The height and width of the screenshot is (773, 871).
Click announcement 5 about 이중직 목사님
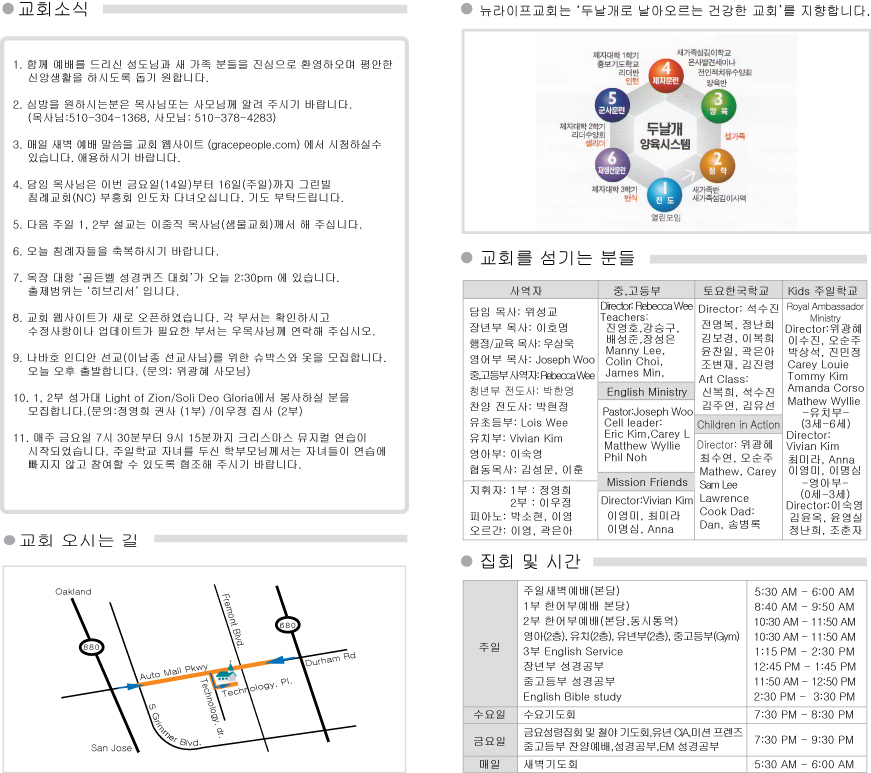click(187, 224)
